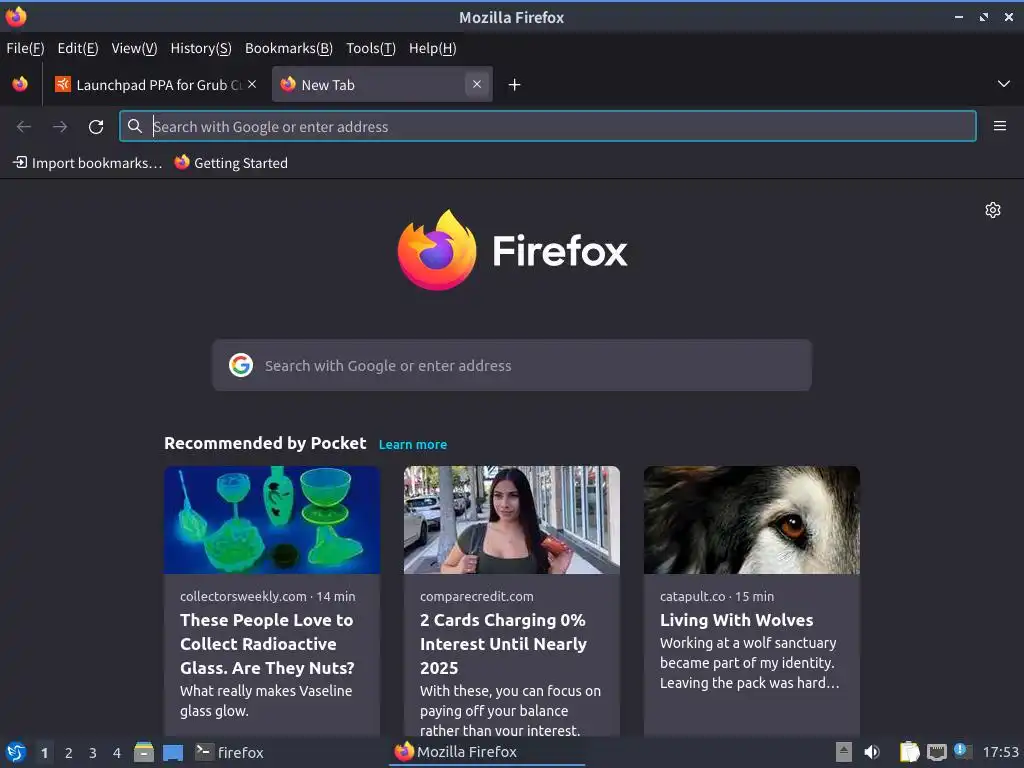
Task: Go forward one page
Action: click(60, 126)
